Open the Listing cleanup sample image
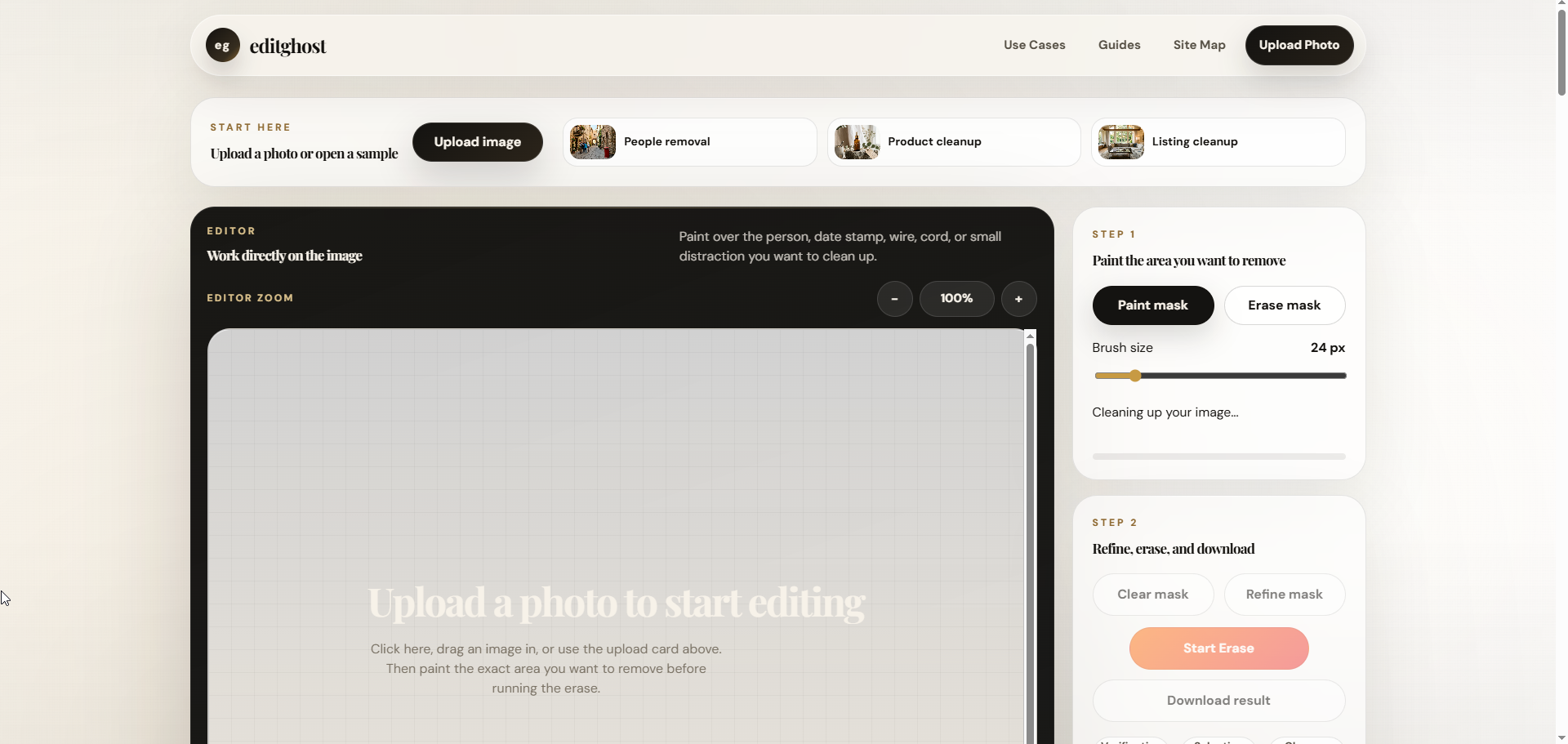 point(1120,142)
